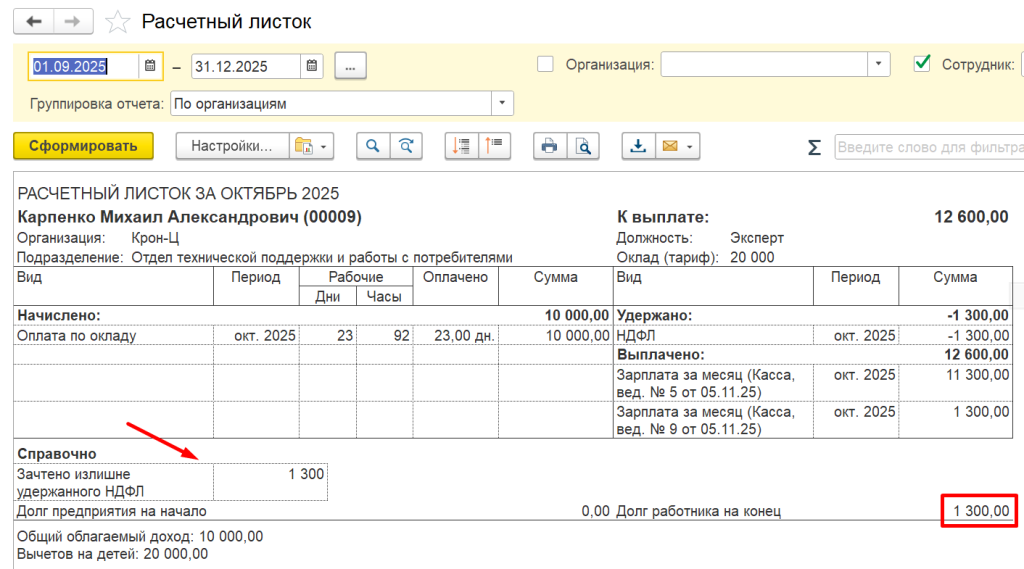Viewport: 1024px width, 569px height.
Task: Click the end date field 31.12.2025
Action: click(x=246, y=67)
